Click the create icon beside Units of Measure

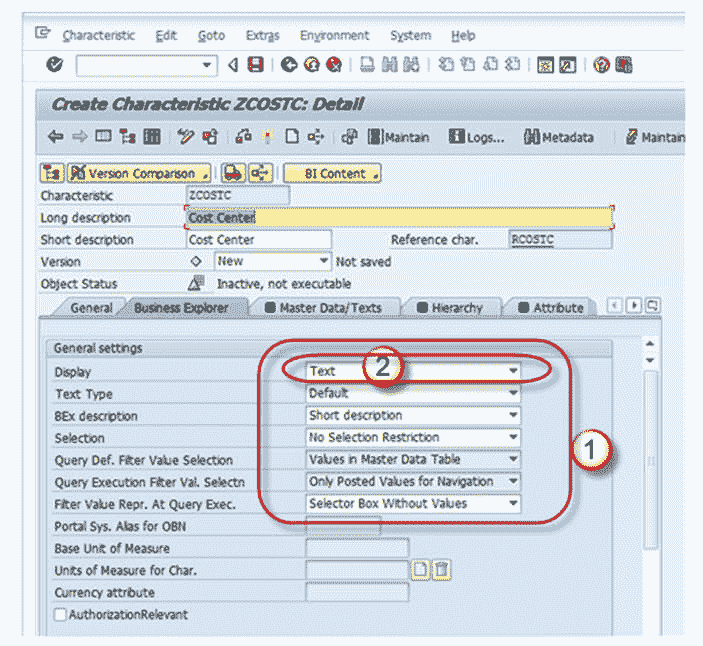click(x=420, y=570)
